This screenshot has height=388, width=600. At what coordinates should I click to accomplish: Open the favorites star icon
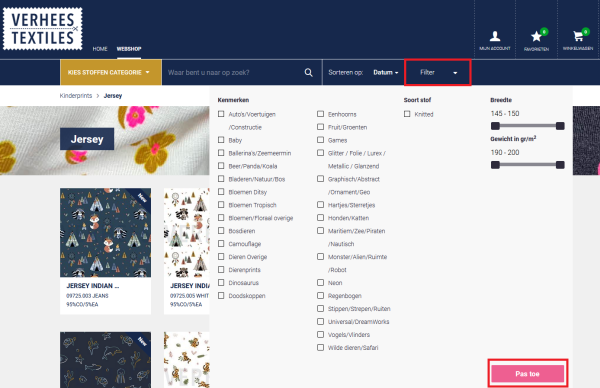(536, 37)
